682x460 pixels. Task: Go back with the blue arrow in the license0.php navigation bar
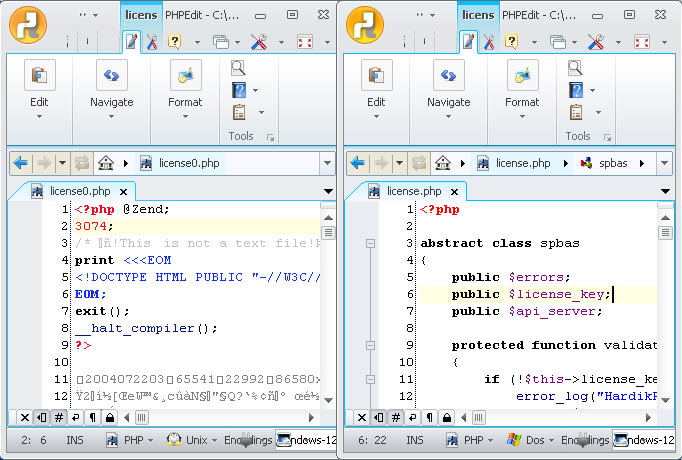click(20, 163)
